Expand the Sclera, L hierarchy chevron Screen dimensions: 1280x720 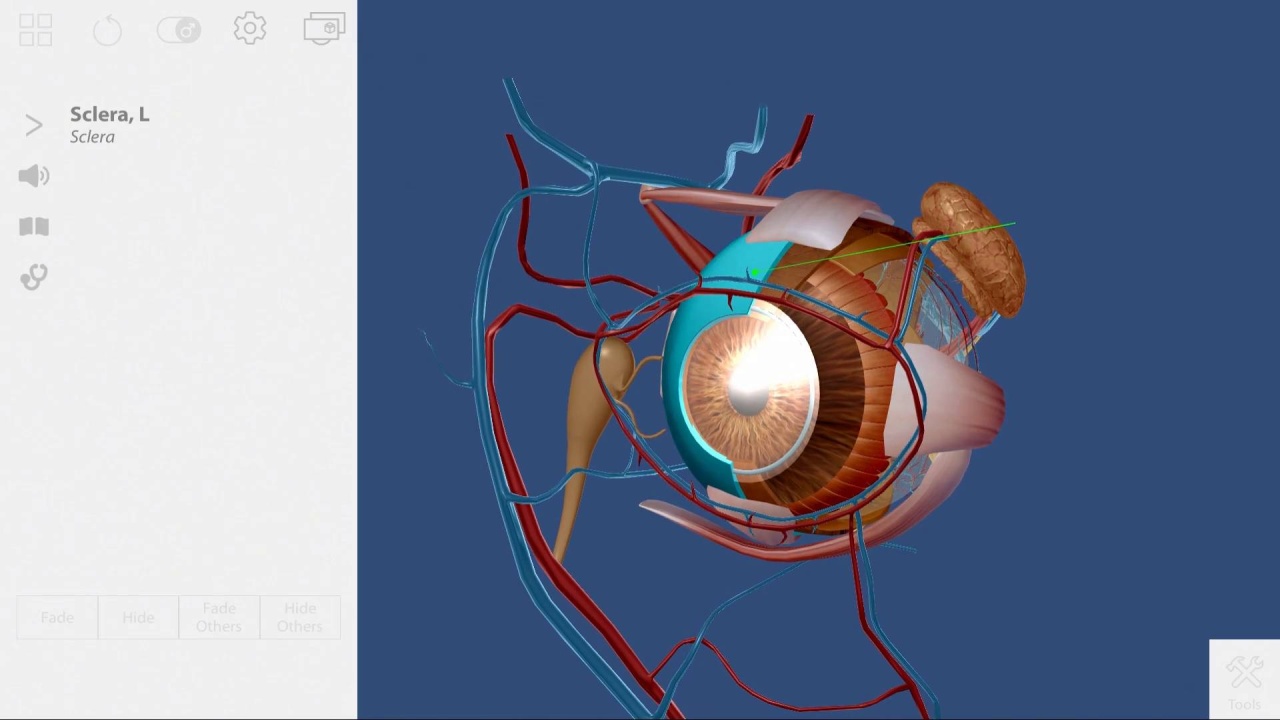(x=34, y=125)
